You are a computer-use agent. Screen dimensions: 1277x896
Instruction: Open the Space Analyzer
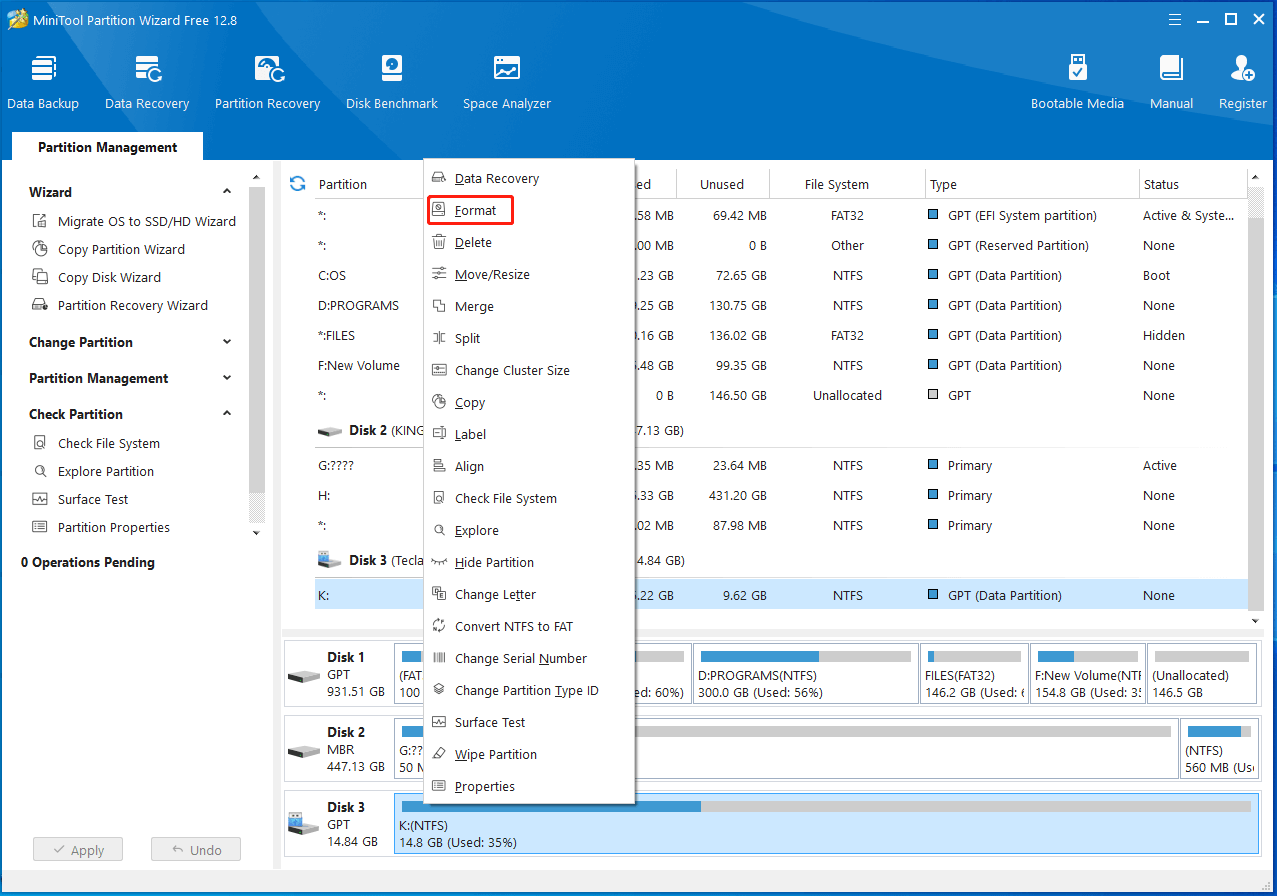506,80
